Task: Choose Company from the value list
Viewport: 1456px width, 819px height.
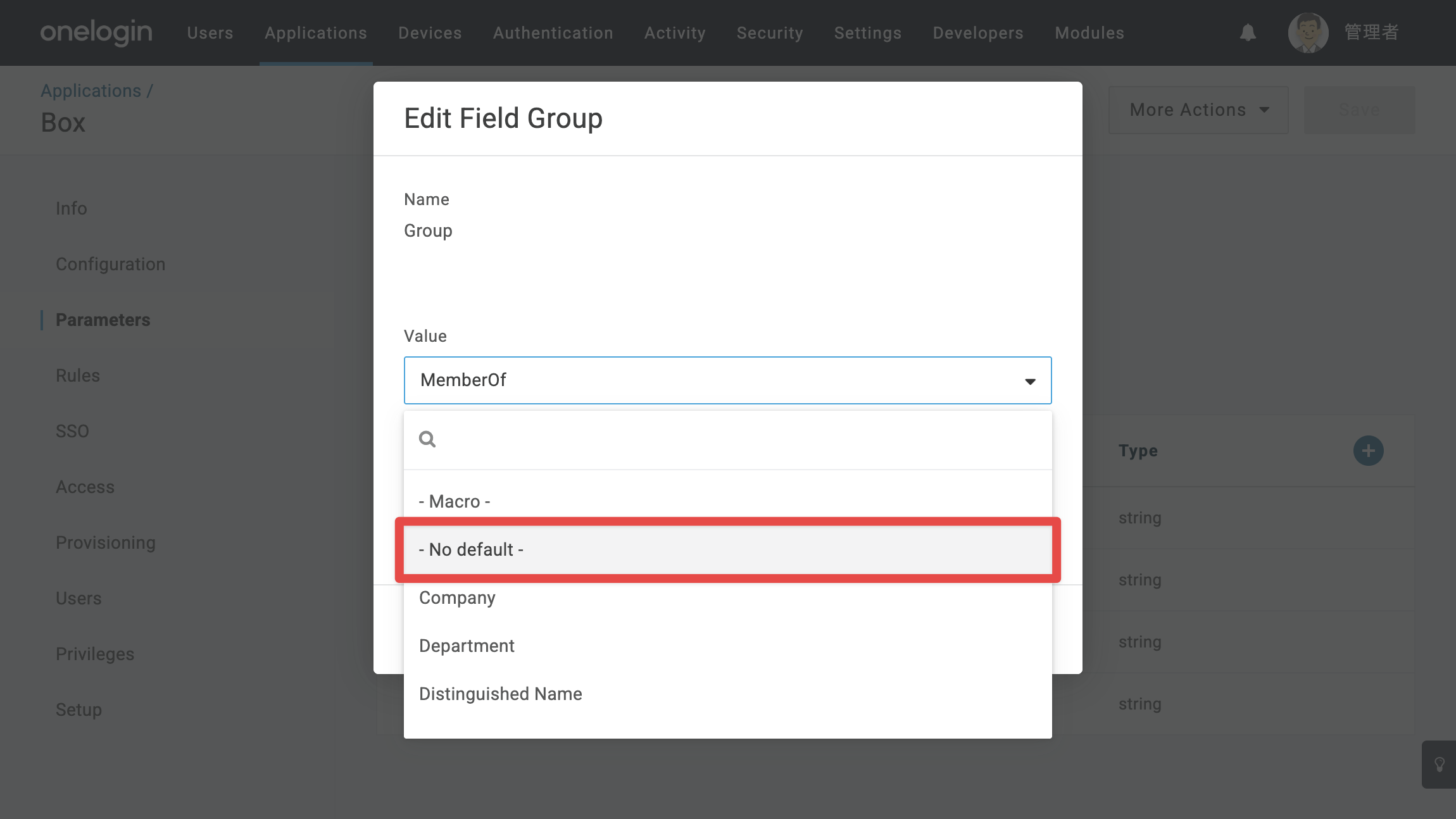Action: coord(727,597)
